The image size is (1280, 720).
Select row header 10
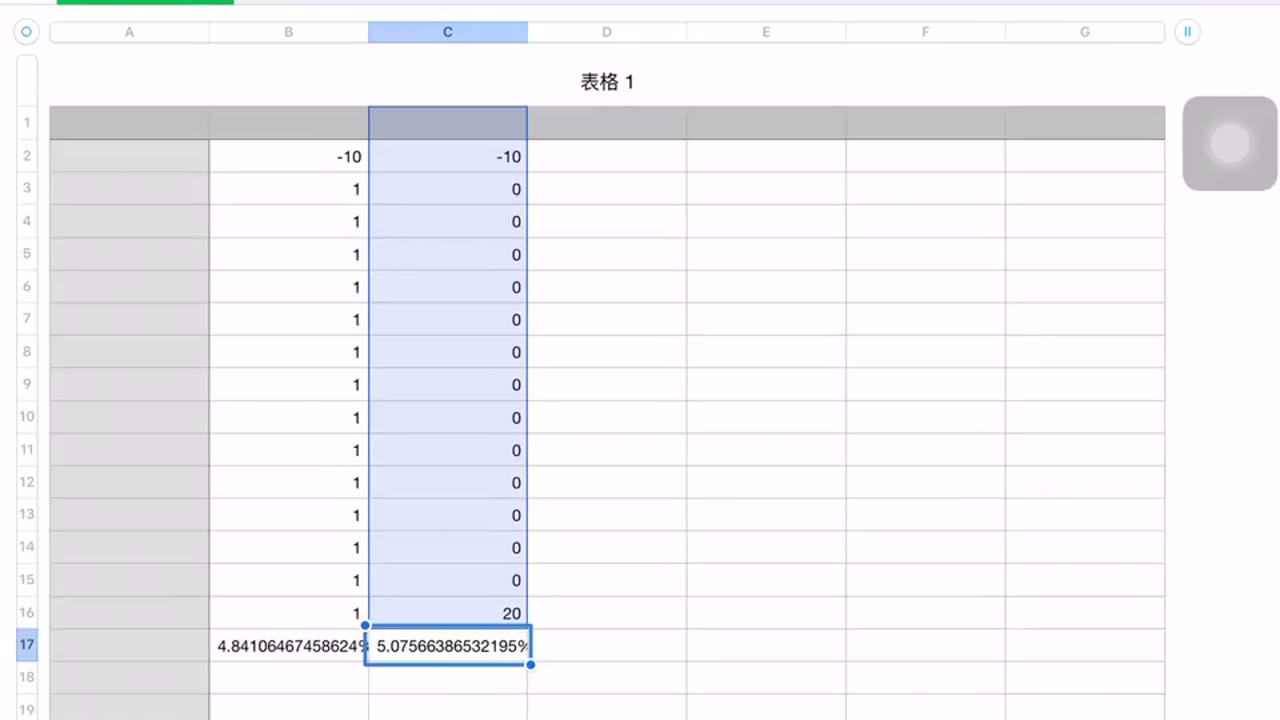(x=27, y=417)
